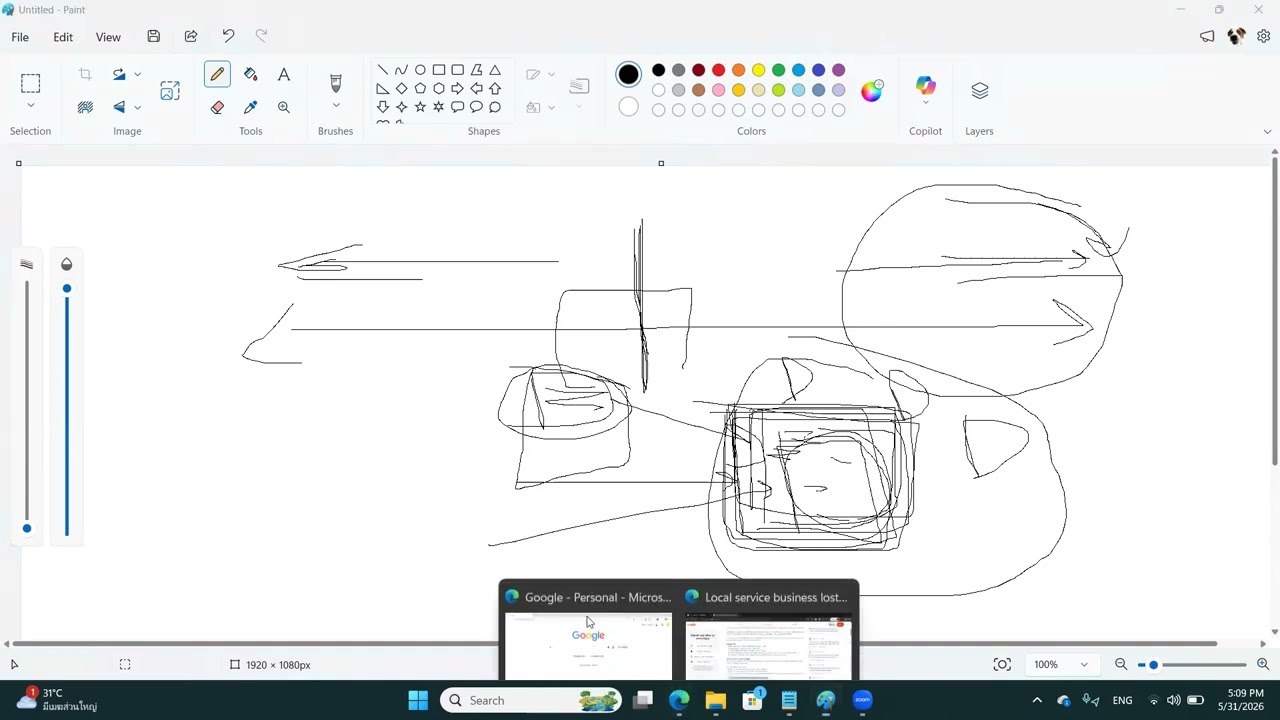
Task: Click the Save icon
Action: [x=153, y=37]
